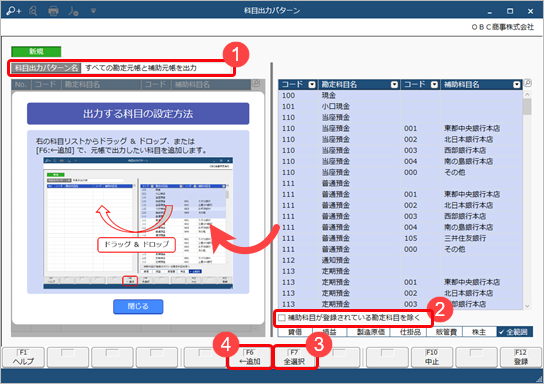Image resolution: width=544 pixels, height=384 pixels.
Task: Select row 110 当座預金 003 西部銀行本店
Action: point(400,151)
